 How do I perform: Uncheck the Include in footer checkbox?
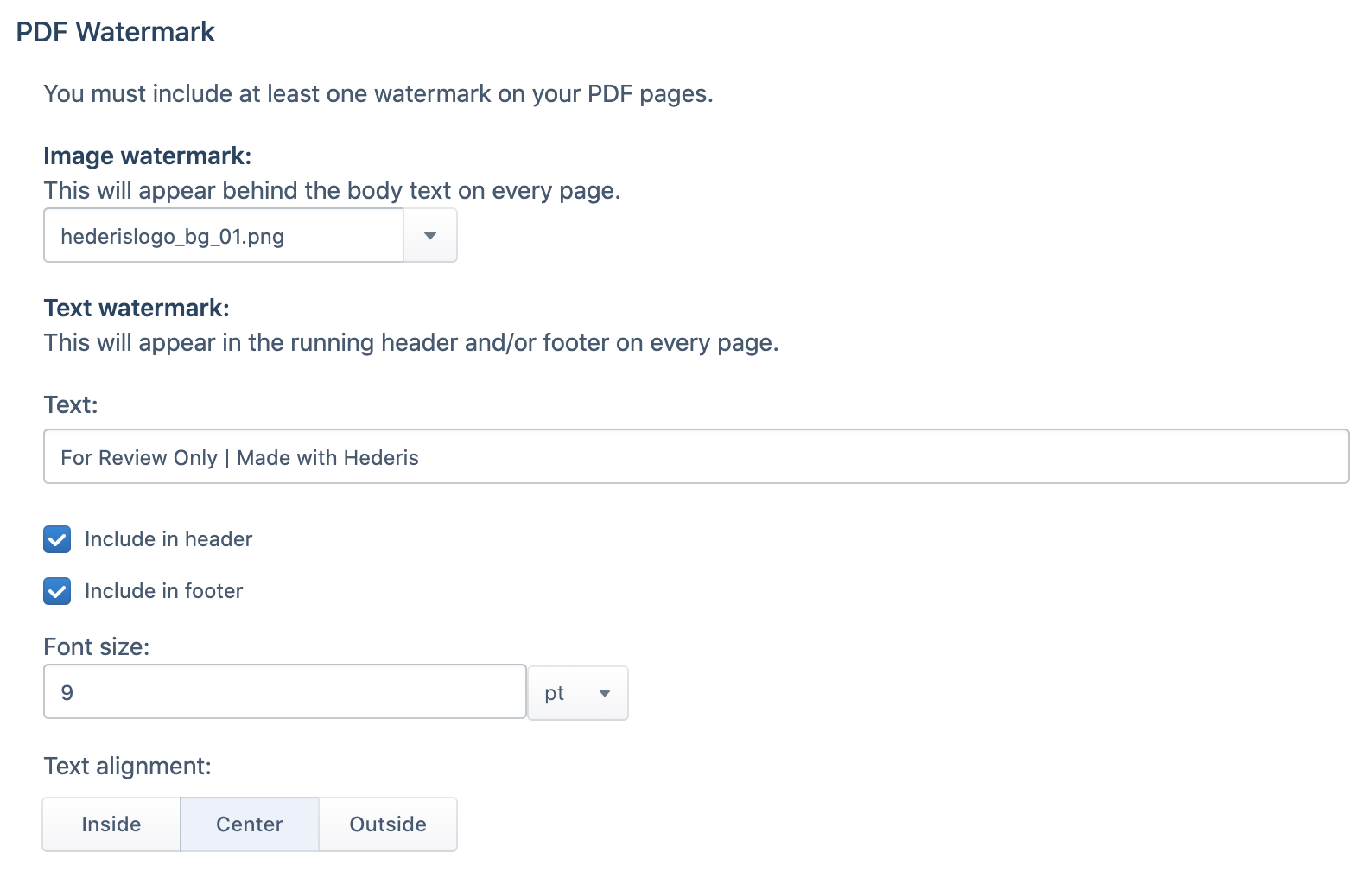point(57,591)
